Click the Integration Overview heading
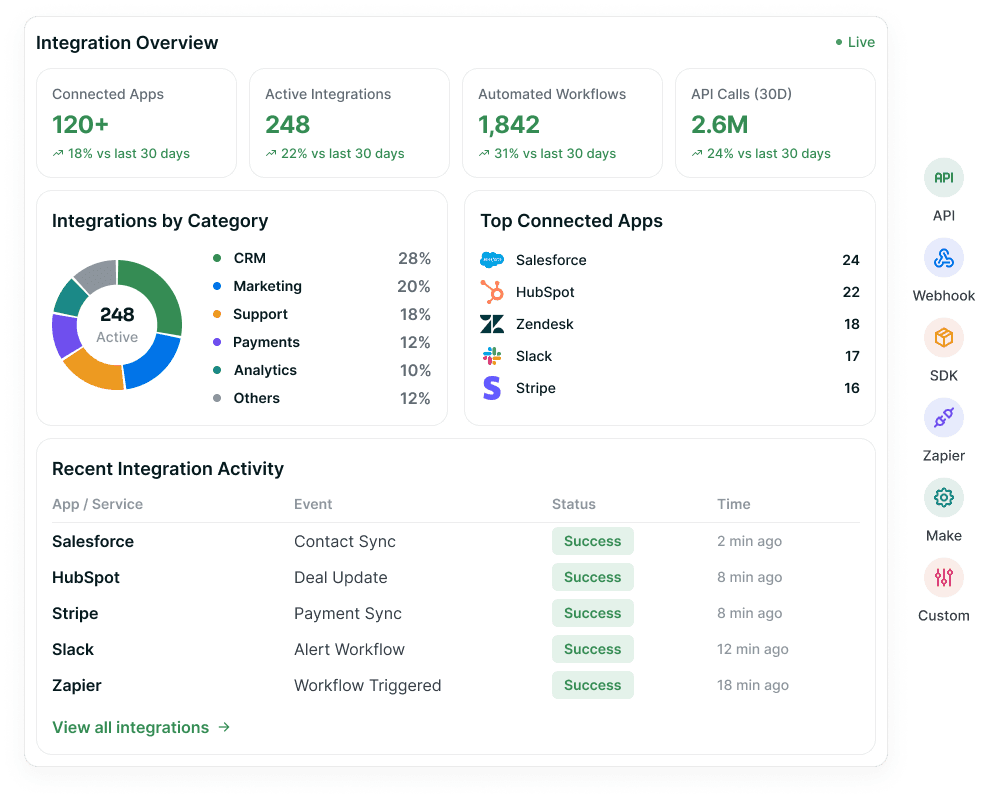 pyautogui.click(x=127, y=43)
